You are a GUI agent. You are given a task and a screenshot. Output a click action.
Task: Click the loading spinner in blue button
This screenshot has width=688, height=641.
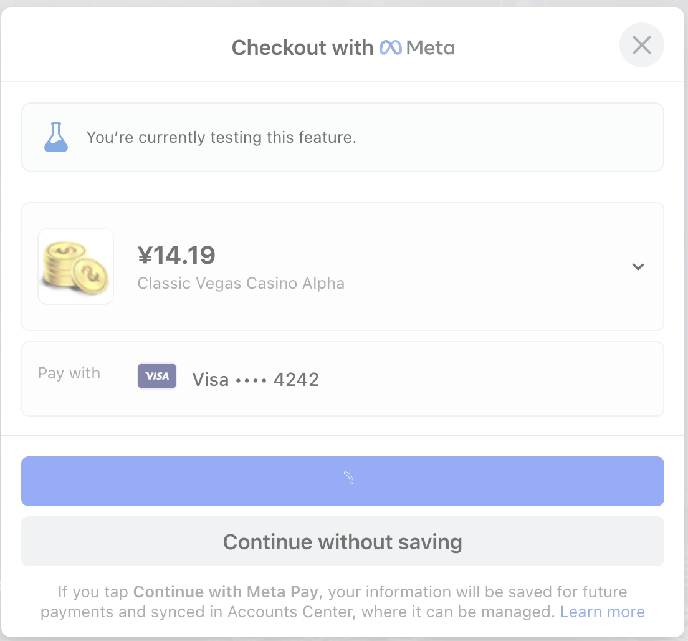click(349, 478)
